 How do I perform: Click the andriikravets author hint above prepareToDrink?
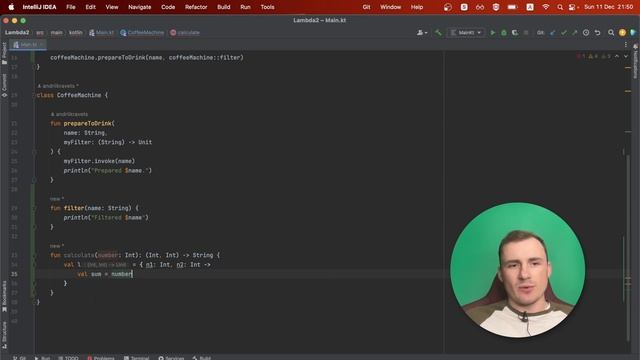click(x=69, y=114)
